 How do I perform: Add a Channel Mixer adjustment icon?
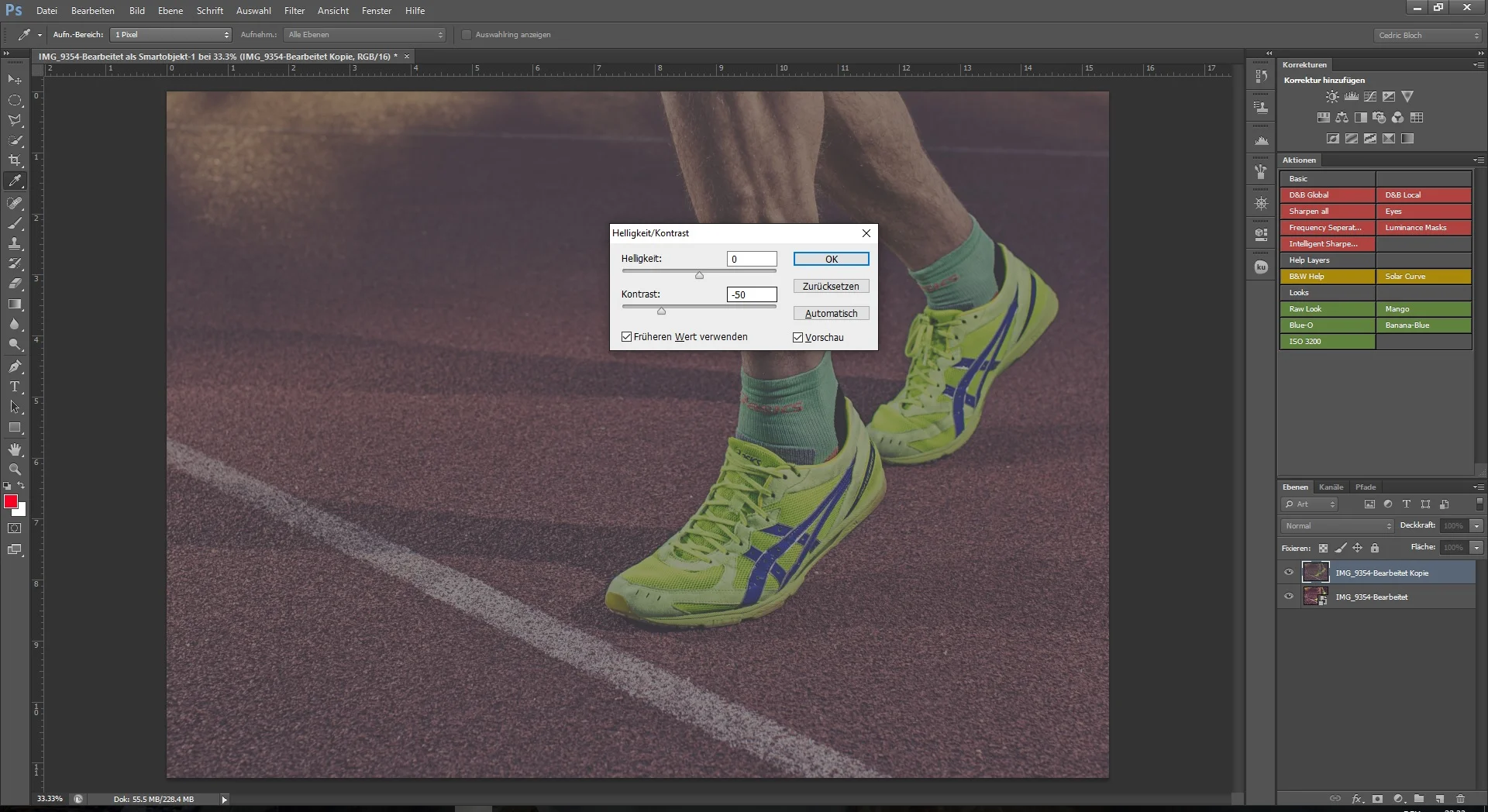1397,118
